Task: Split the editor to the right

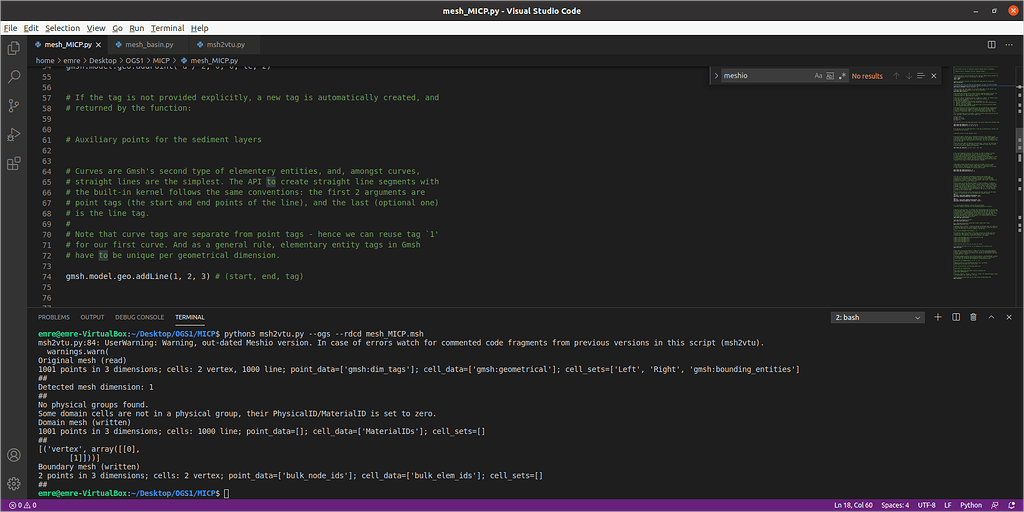Action: pos(991,44)
